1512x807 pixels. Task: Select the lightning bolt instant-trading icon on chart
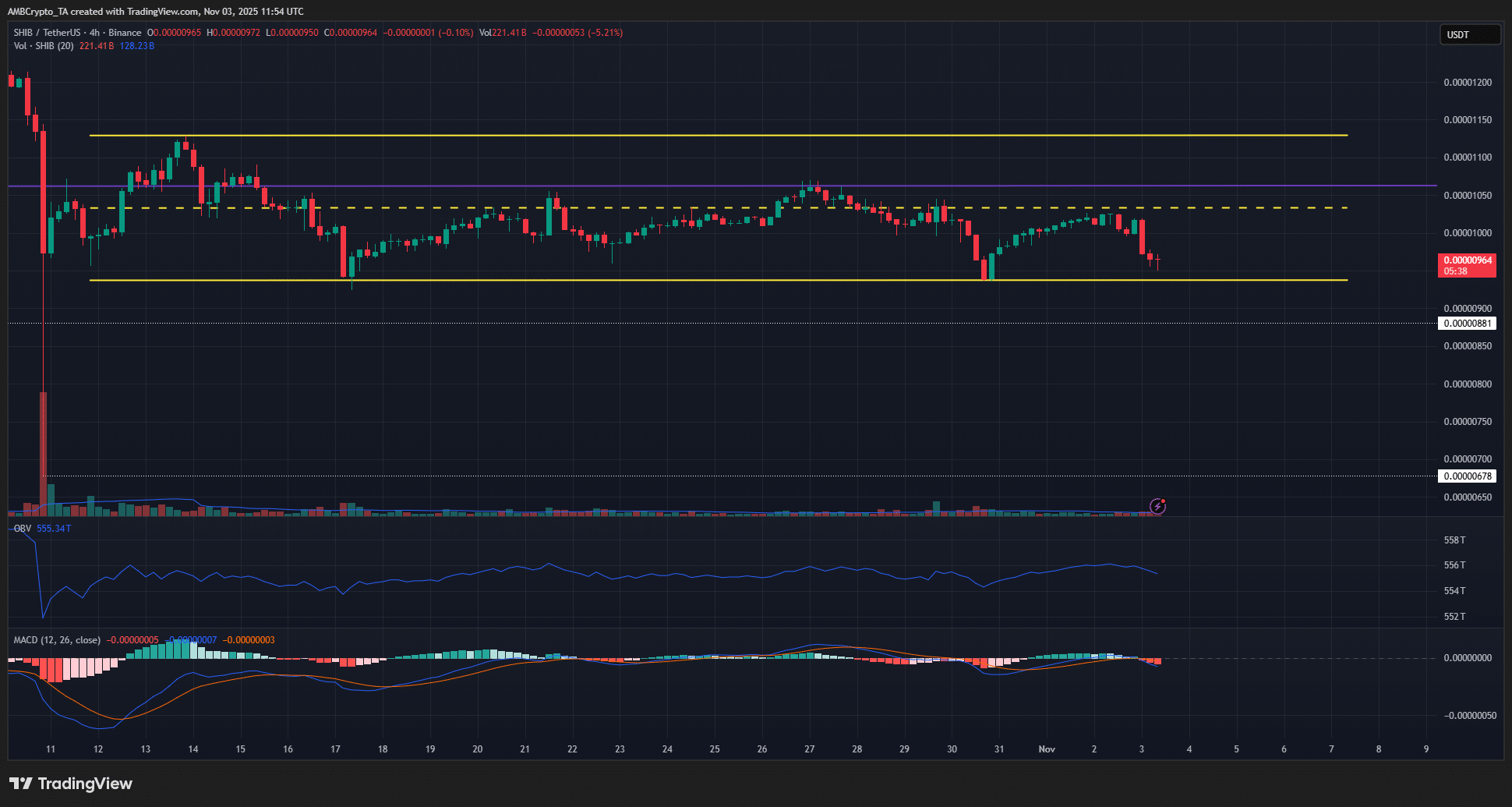coord(1158,506)
